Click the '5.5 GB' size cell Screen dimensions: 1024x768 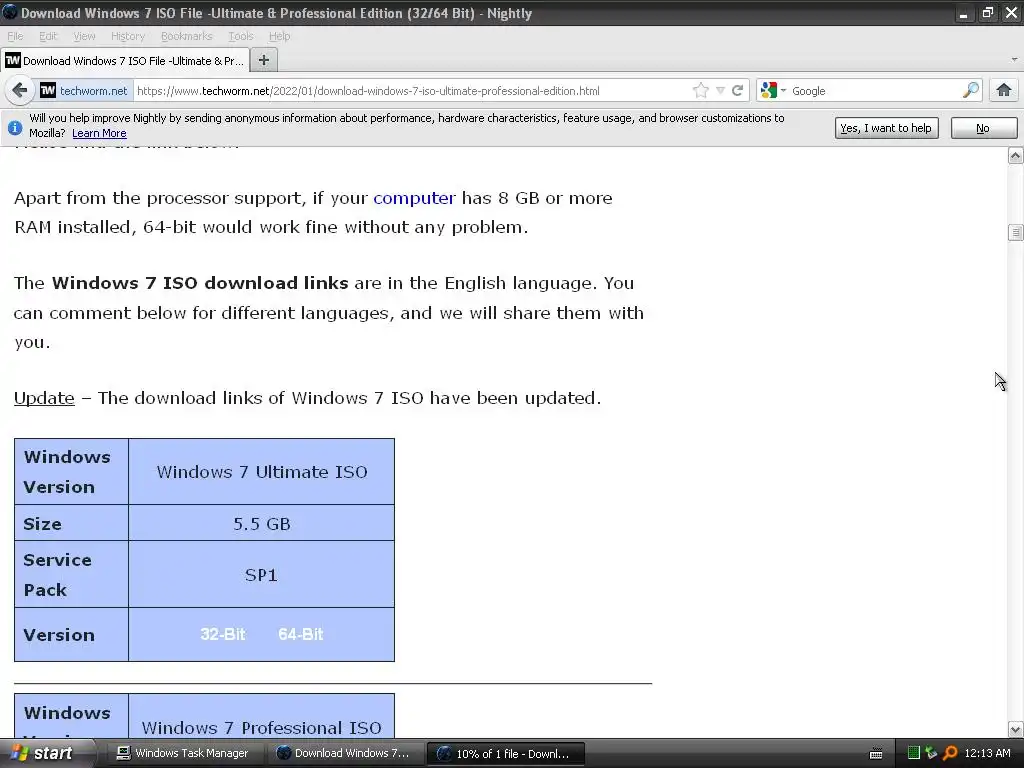coord(262,523)
